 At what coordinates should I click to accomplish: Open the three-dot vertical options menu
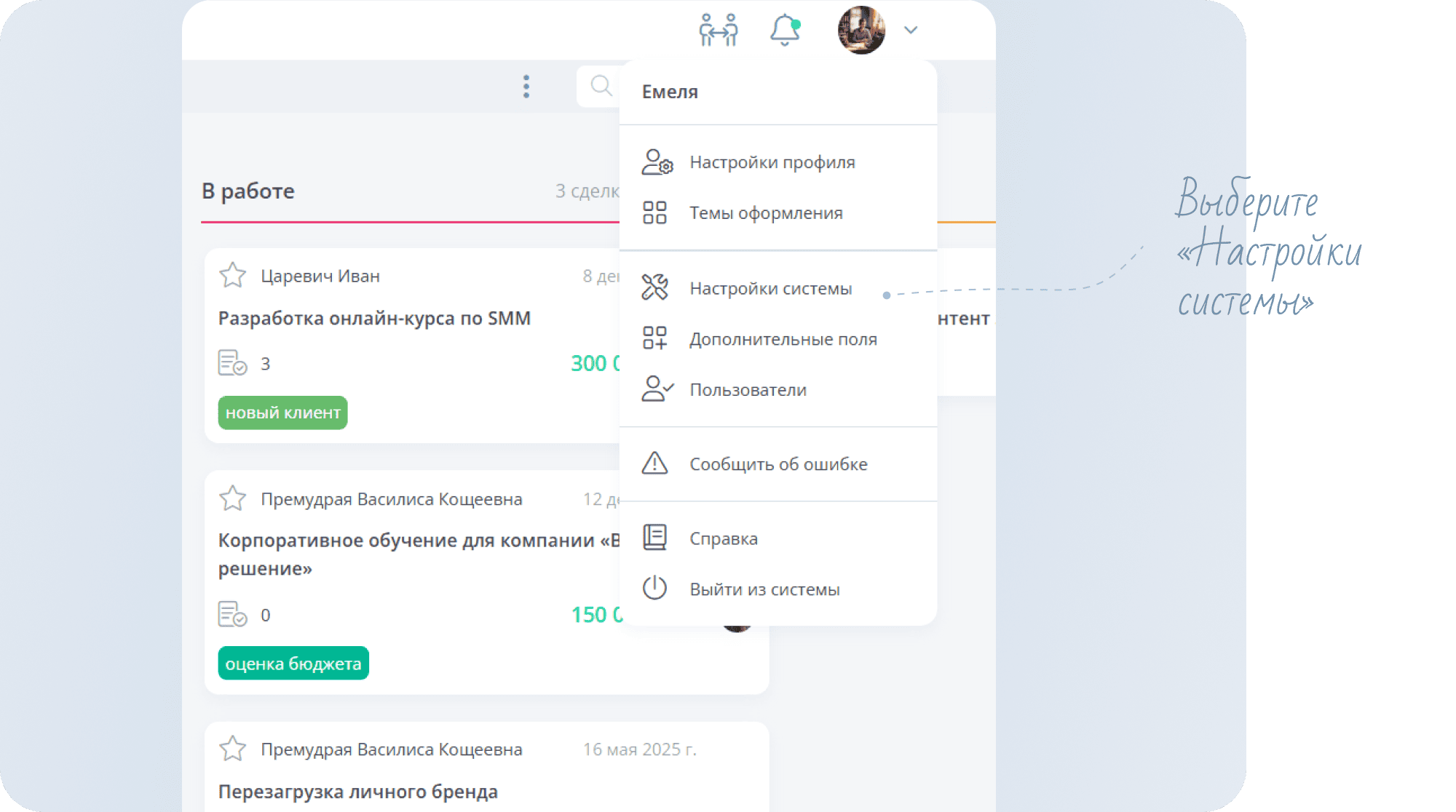click(x=526, y=87)
